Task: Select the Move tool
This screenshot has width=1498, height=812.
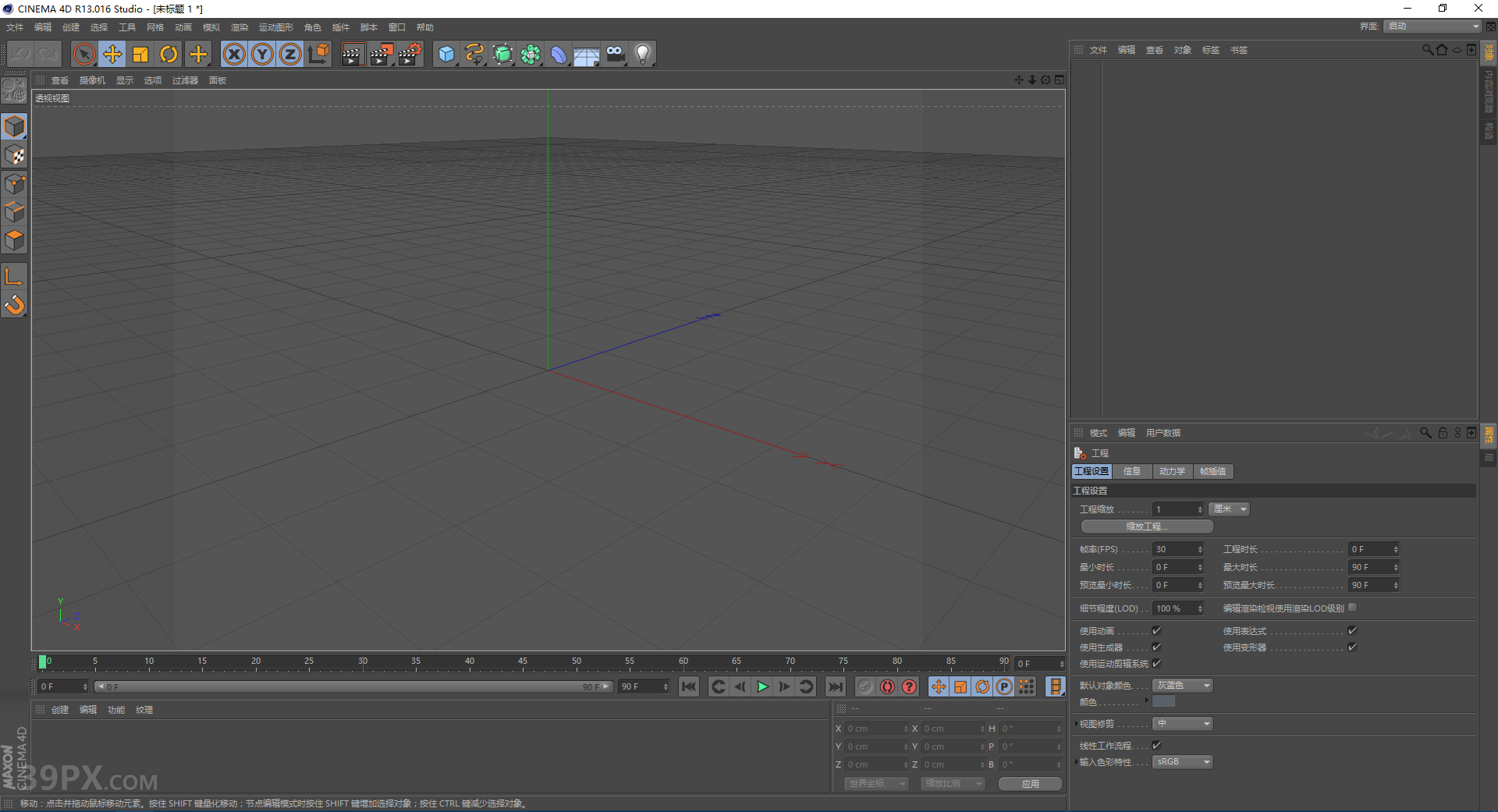Action: pyautogui.click(x=112, y=54)
